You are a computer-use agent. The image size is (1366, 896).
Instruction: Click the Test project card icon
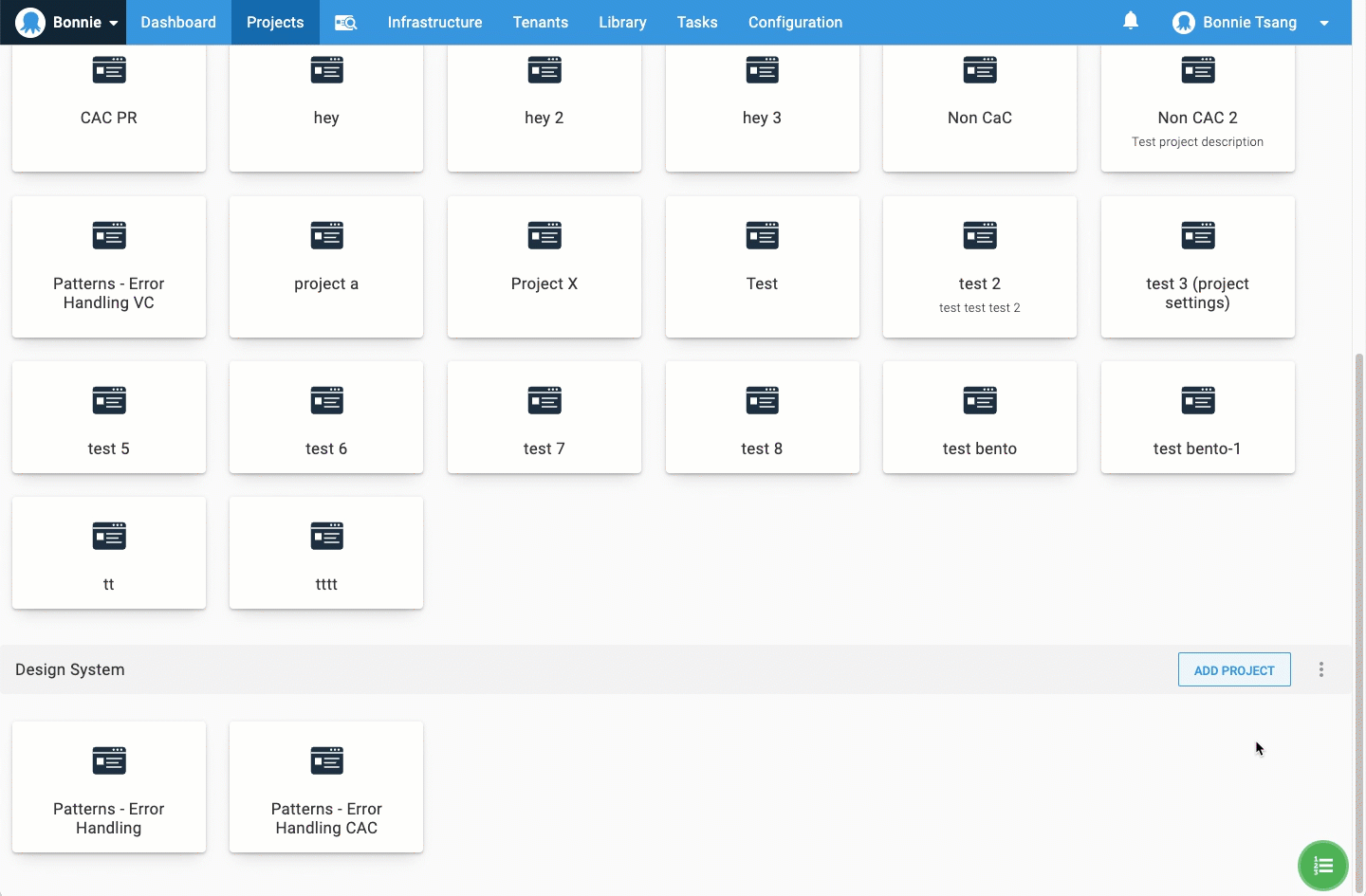(x=762, y=235)
